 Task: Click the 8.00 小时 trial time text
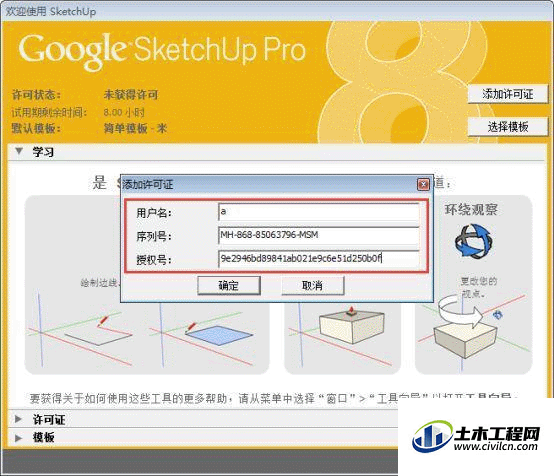(124, 112)
